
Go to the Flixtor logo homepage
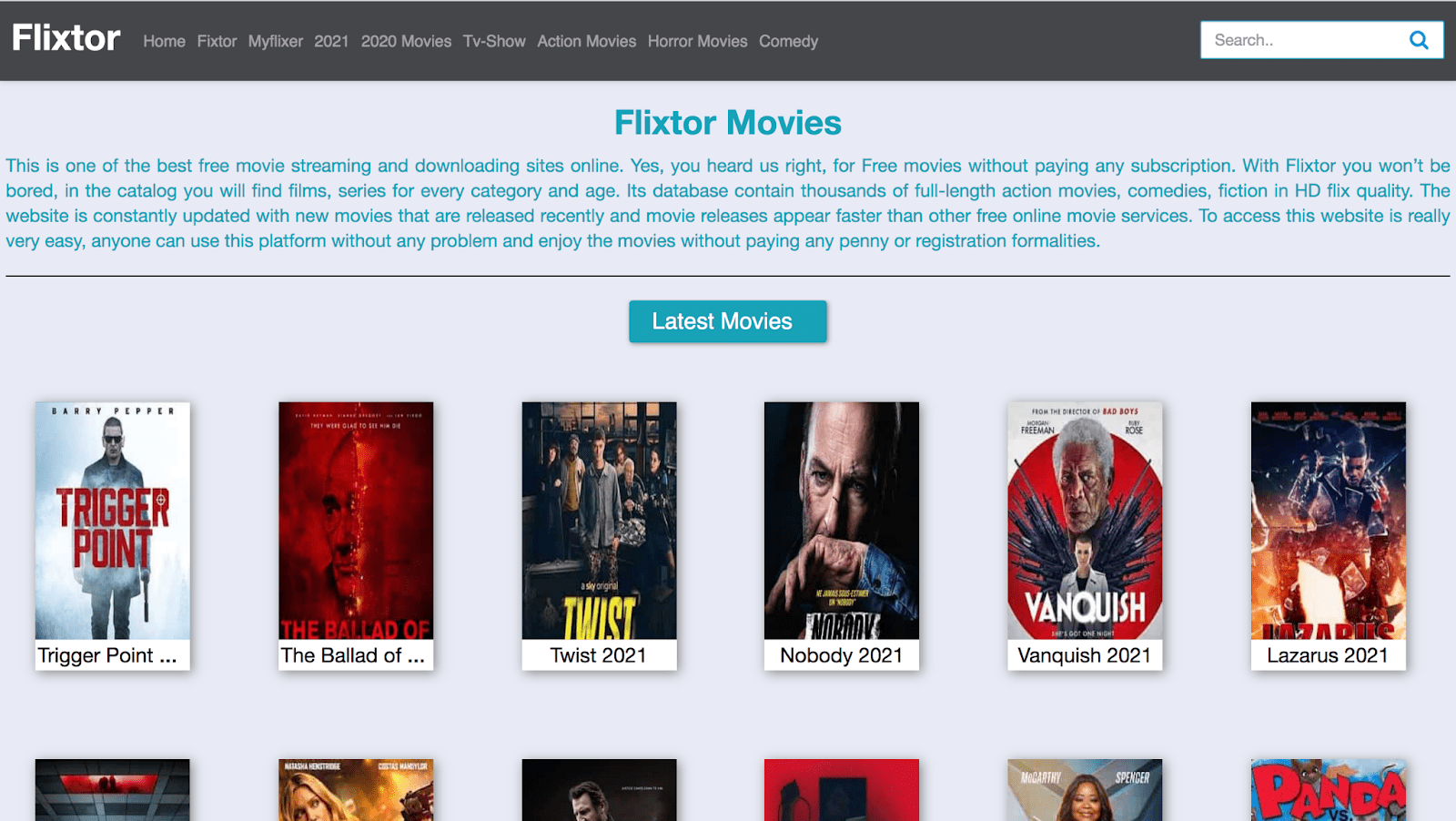click(66, 38)
